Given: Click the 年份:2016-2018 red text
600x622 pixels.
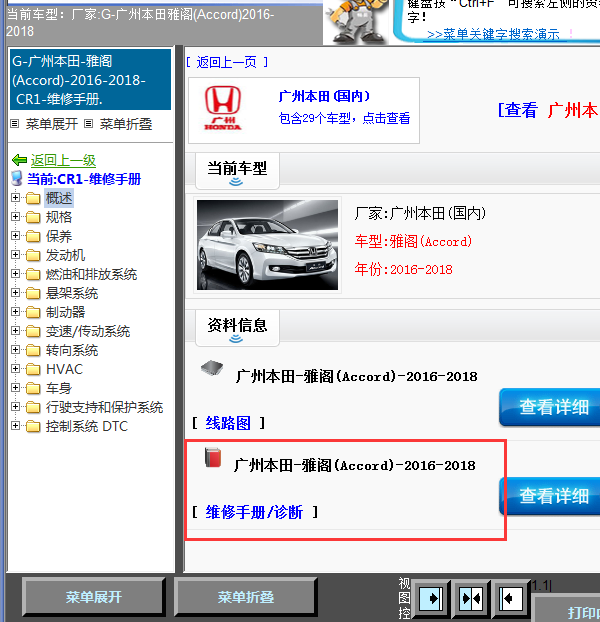Looking at the screenshot, I should [403, 269].
